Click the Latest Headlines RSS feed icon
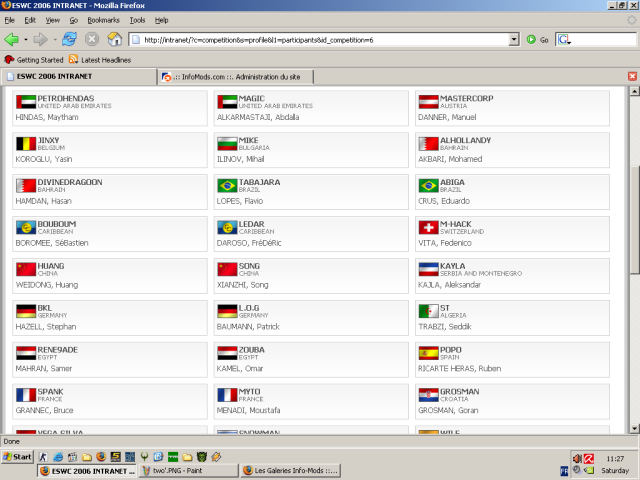 (x=73, y=60)
